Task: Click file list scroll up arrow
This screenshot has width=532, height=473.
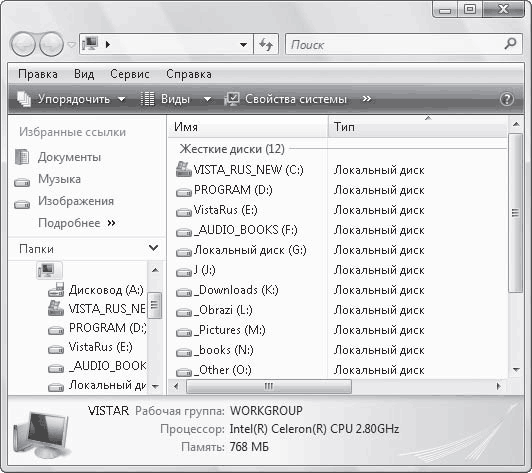Action: click(x=516, y=124)
